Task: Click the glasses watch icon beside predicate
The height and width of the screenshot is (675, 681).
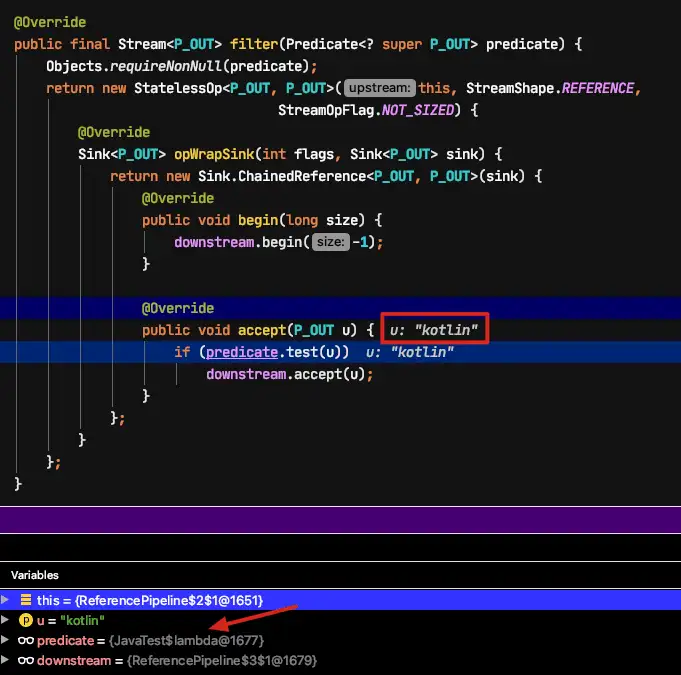Action: (x=26, y=640)
